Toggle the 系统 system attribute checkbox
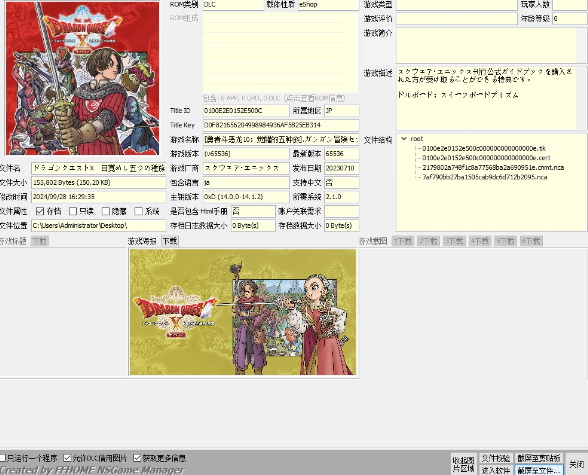588x475 pixels. click(x=138, y=211)
